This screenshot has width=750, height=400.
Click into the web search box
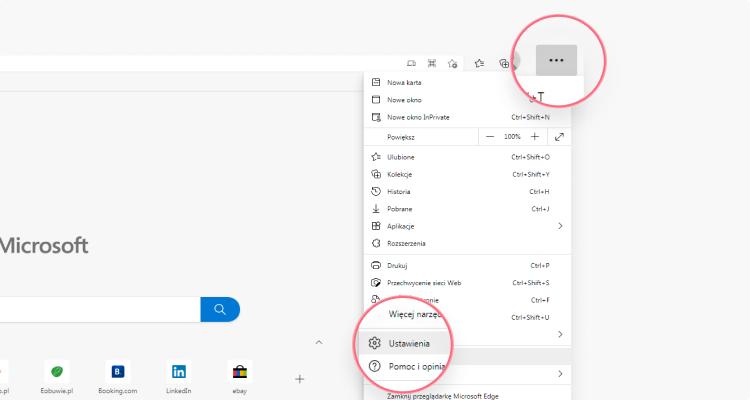tap(100, 309)
